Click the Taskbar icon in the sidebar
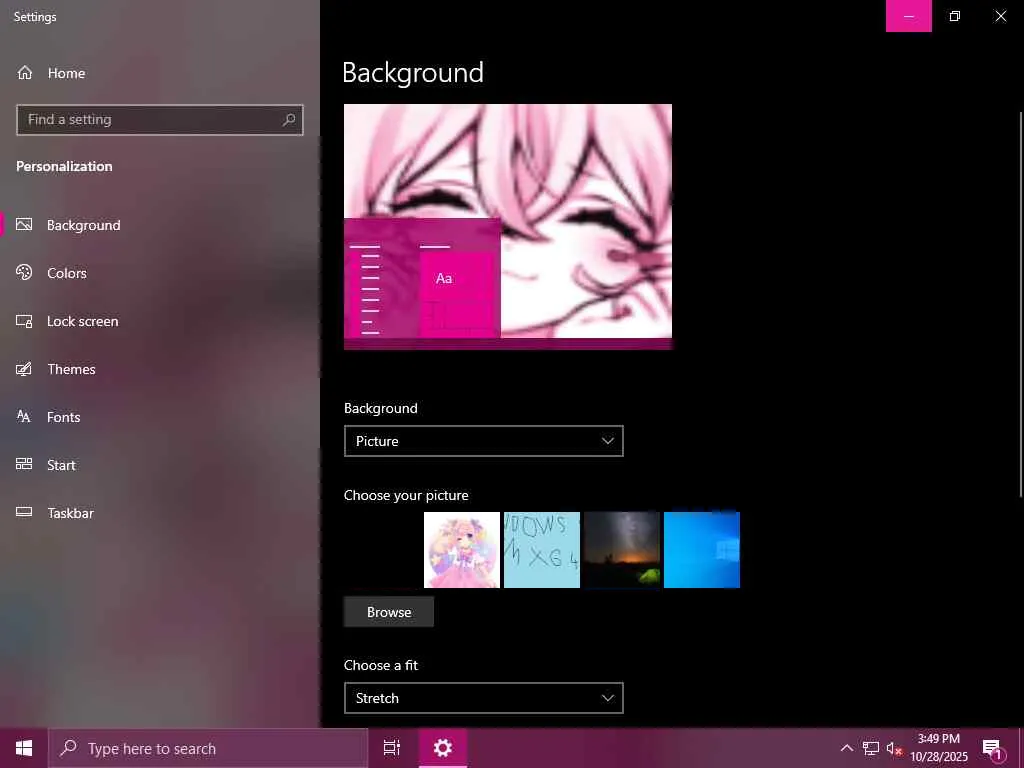 (x=24, y=512)
